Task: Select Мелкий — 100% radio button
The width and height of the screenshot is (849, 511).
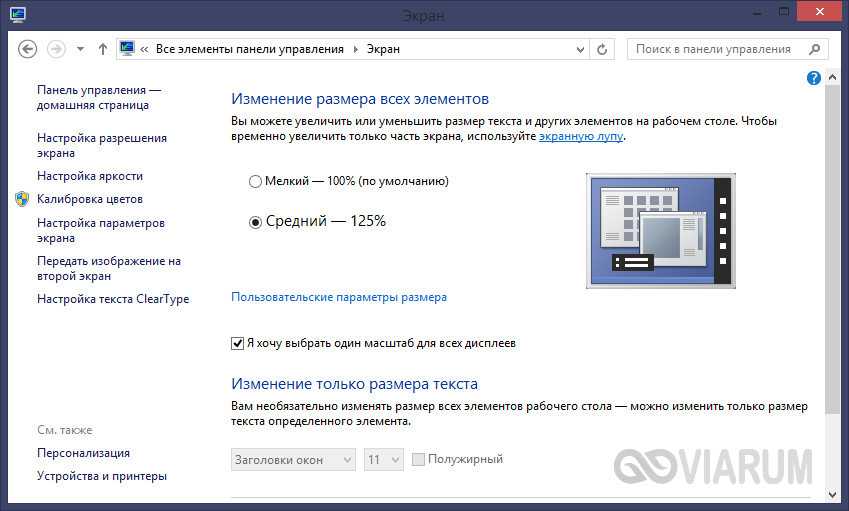Action: 255,181
